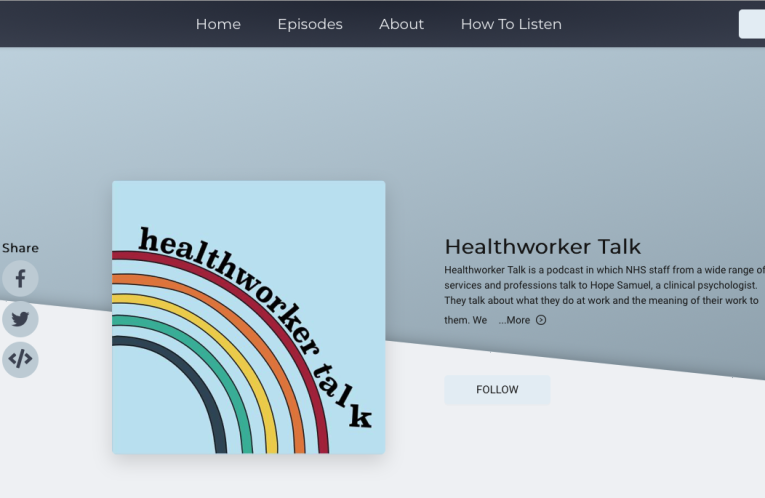This screenshot has height=498, width=765.
Task: Open the embed code share icon
Action: pos(20,359)
